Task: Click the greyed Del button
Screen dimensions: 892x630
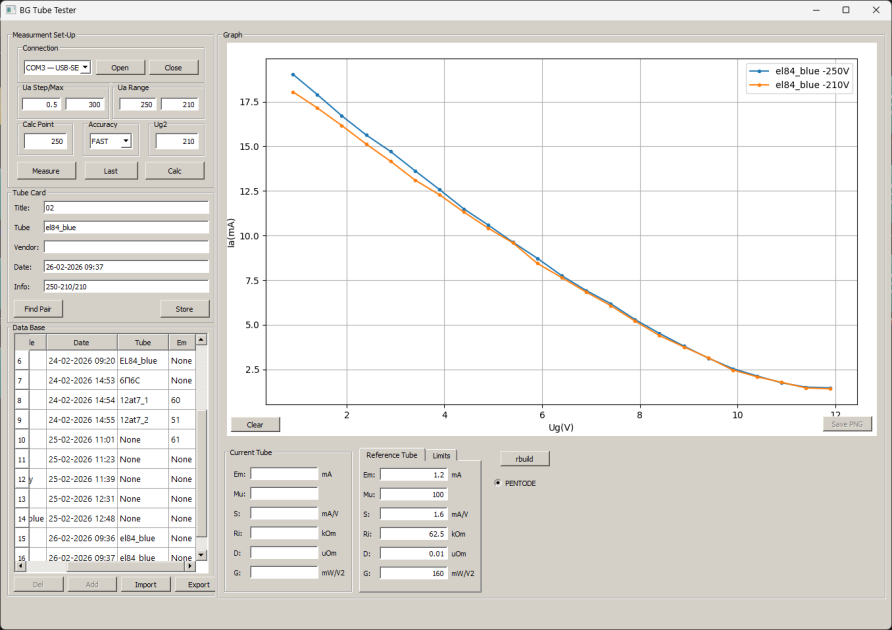Action: [38, 584]
